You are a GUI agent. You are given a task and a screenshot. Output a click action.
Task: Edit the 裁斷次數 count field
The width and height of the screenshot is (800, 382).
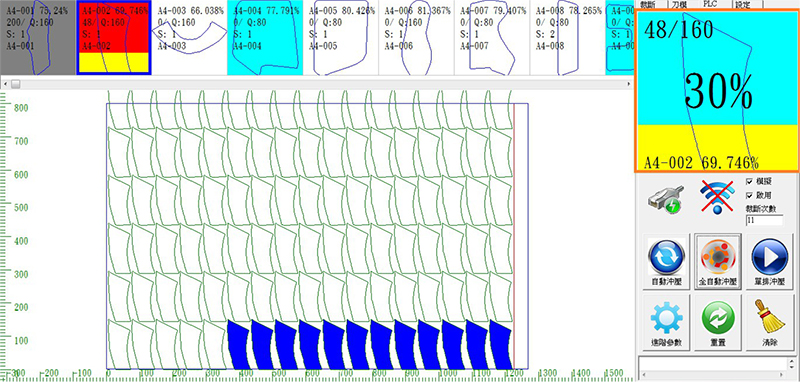(x=764, y=220)
